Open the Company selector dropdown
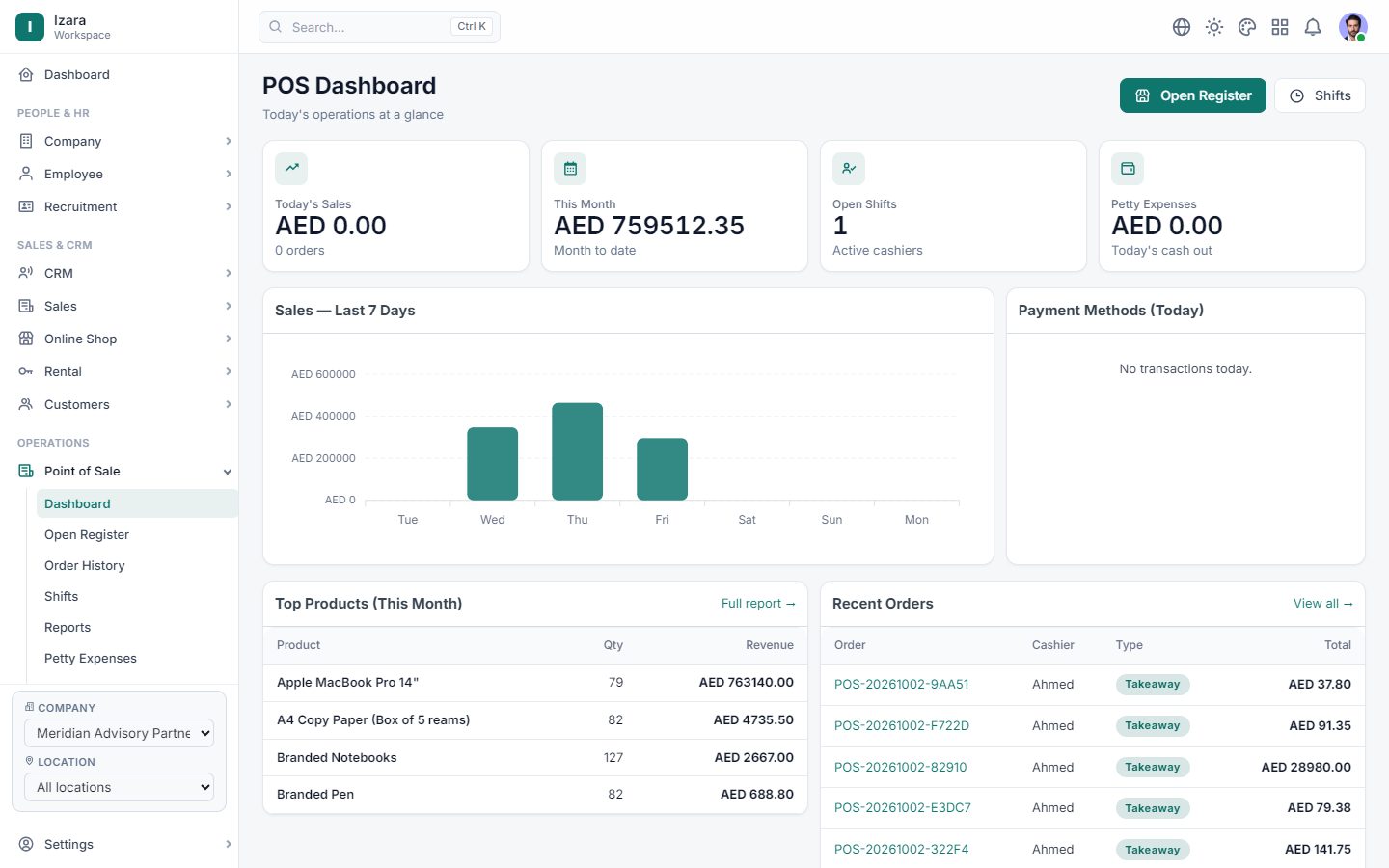This screenshot has height=868, width=1389. [x=119, y=733]
